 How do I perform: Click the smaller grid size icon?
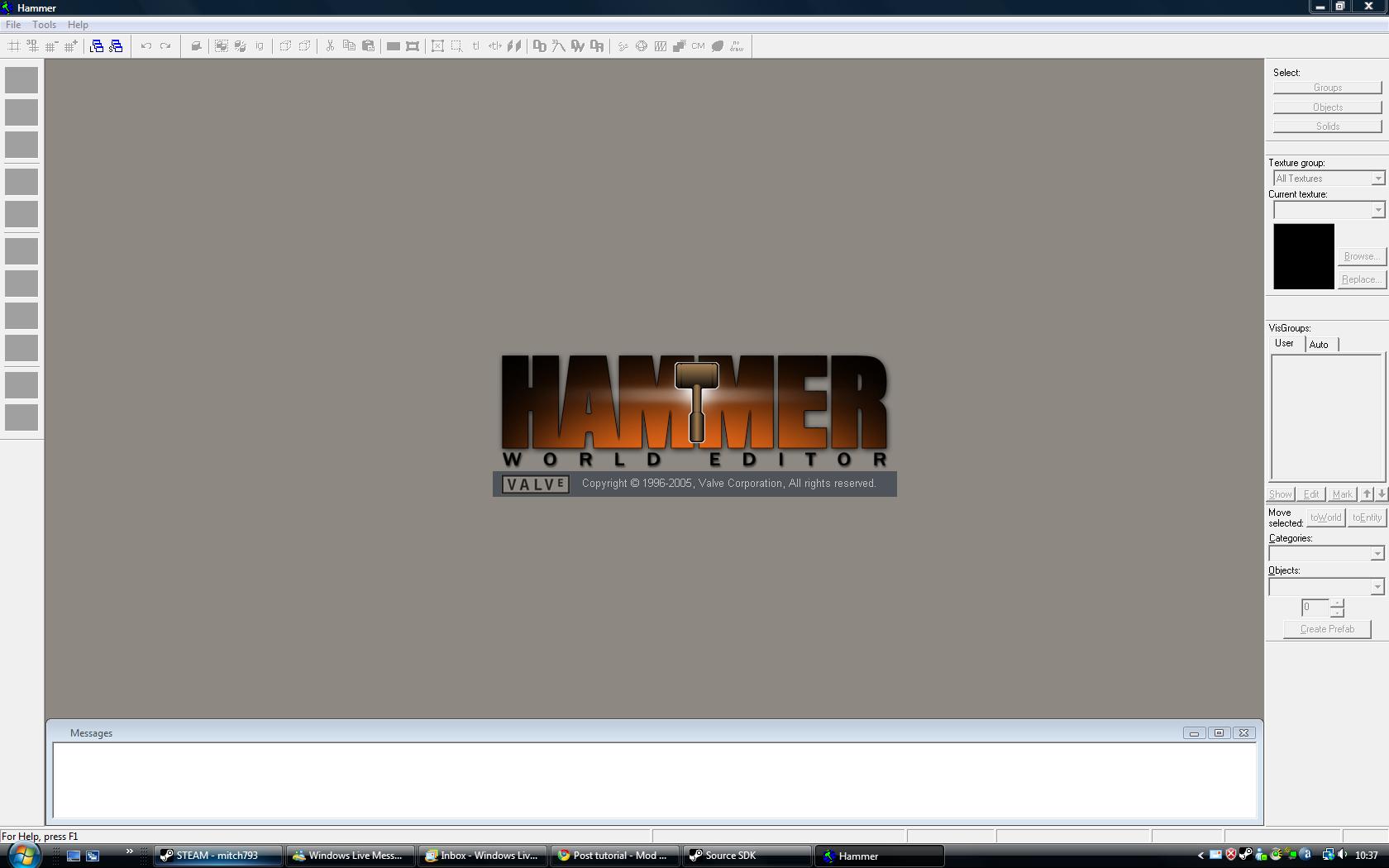pos(51,46)
